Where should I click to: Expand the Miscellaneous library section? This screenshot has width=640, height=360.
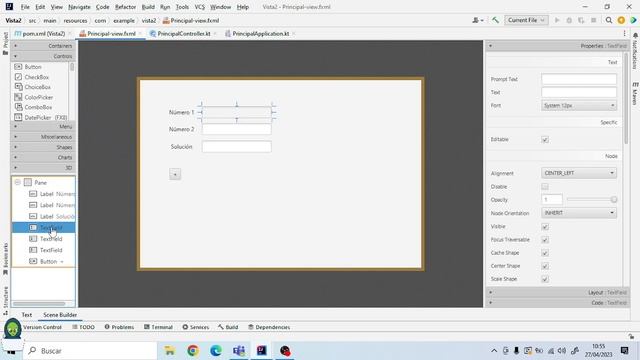(43, 137)
